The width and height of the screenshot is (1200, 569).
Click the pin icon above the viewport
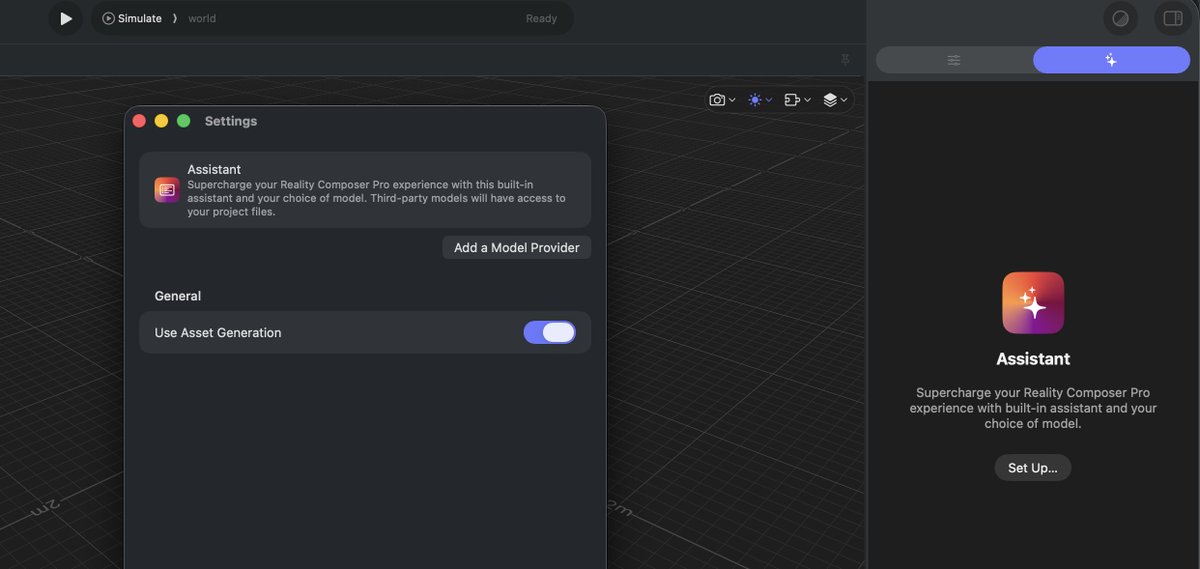pyautogui.click(x=845, y=60)
